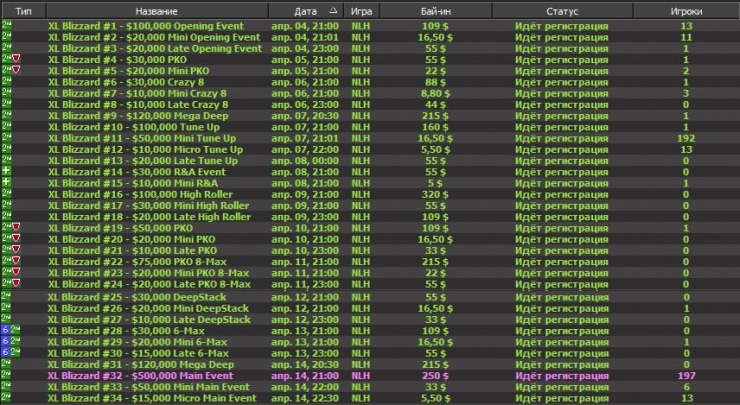Viewport: 740px width, 405px height.
Task: Click the 197 players count for Main Event
Action: click(686, 376)
